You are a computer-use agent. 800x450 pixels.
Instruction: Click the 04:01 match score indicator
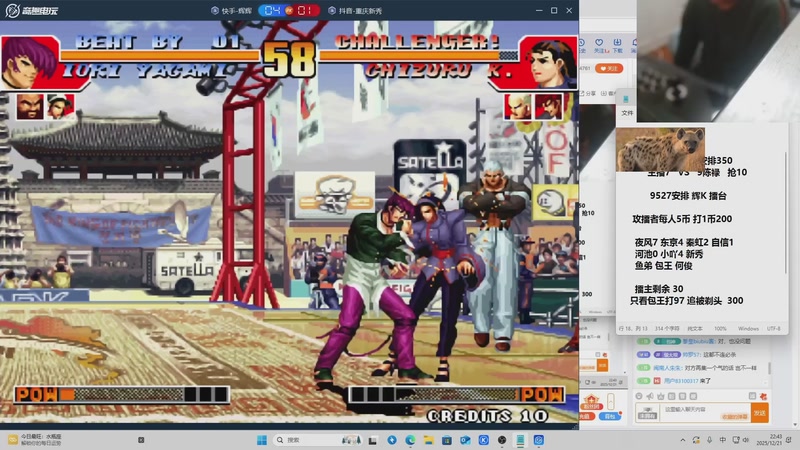point(289,10)
